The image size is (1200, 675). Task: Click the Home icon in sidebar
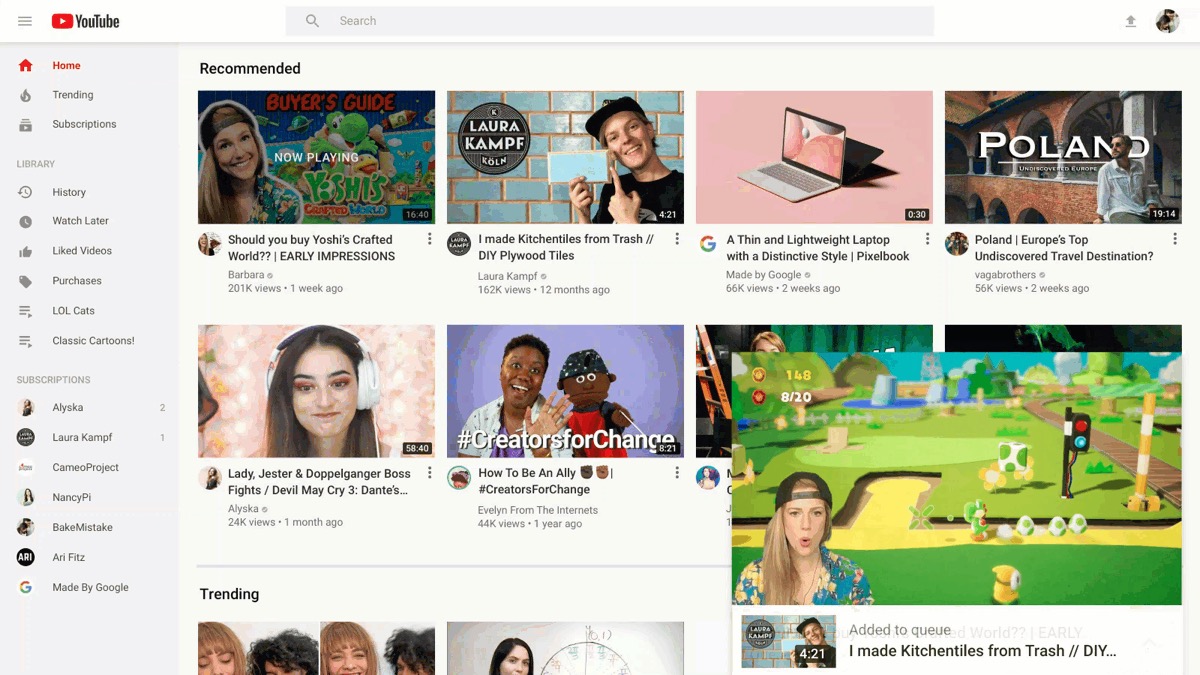[26, 66]
